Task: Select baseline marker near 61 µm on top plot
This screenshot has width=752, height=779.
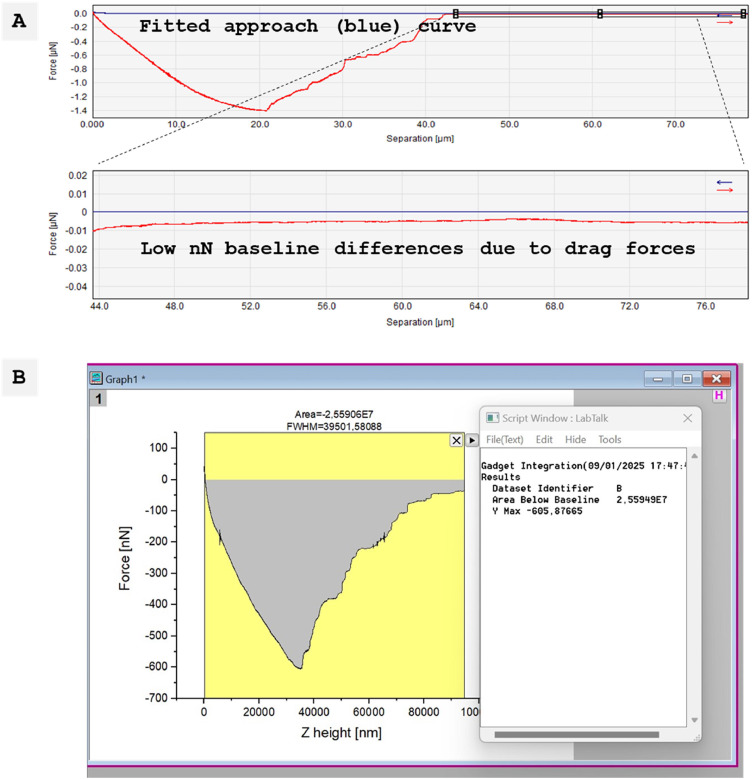Action: coord(600,14)
